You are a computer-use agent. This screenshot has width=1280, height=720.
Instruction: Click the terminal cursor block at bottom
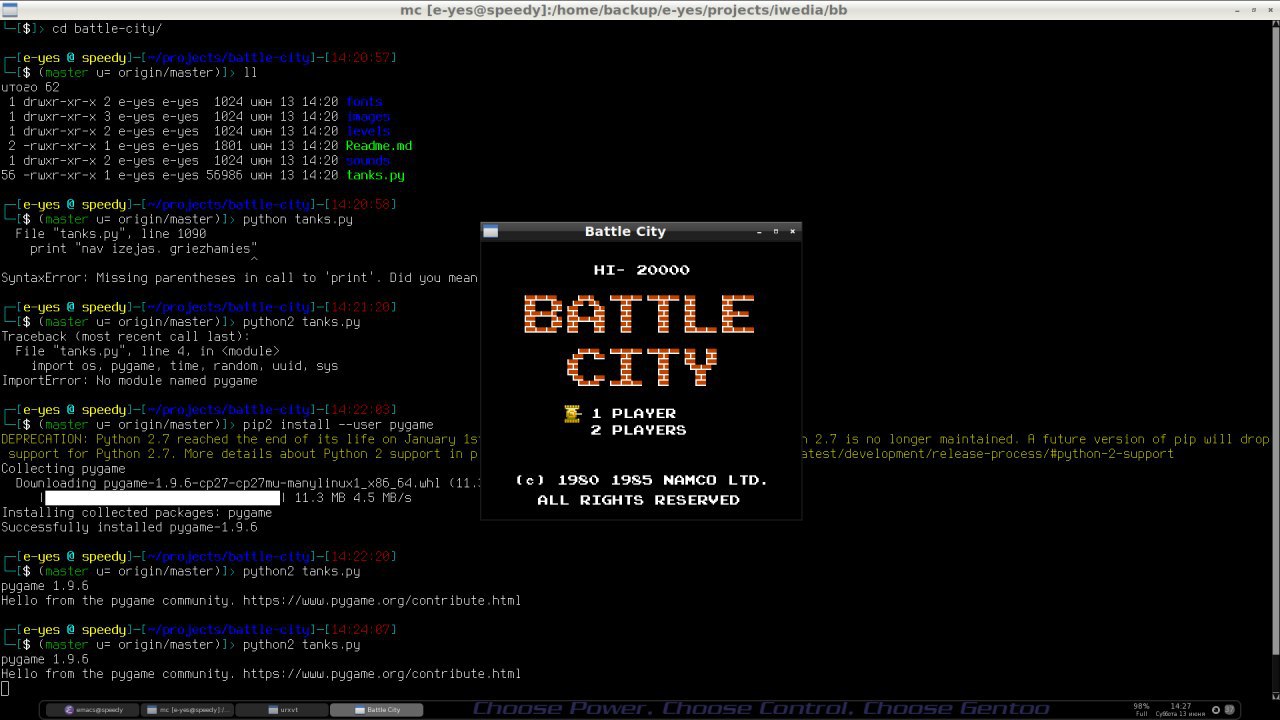coord(5,689)
